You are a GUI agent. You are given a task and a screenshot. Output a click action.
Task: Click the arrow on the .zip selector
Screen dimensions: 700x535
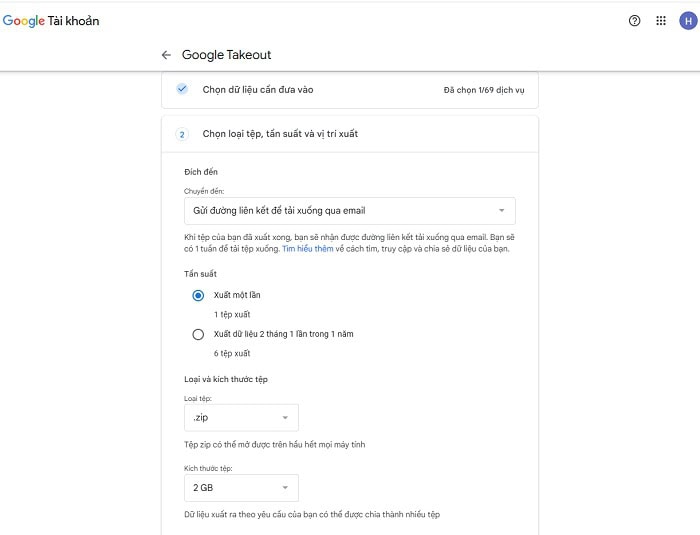click(284, 417)
